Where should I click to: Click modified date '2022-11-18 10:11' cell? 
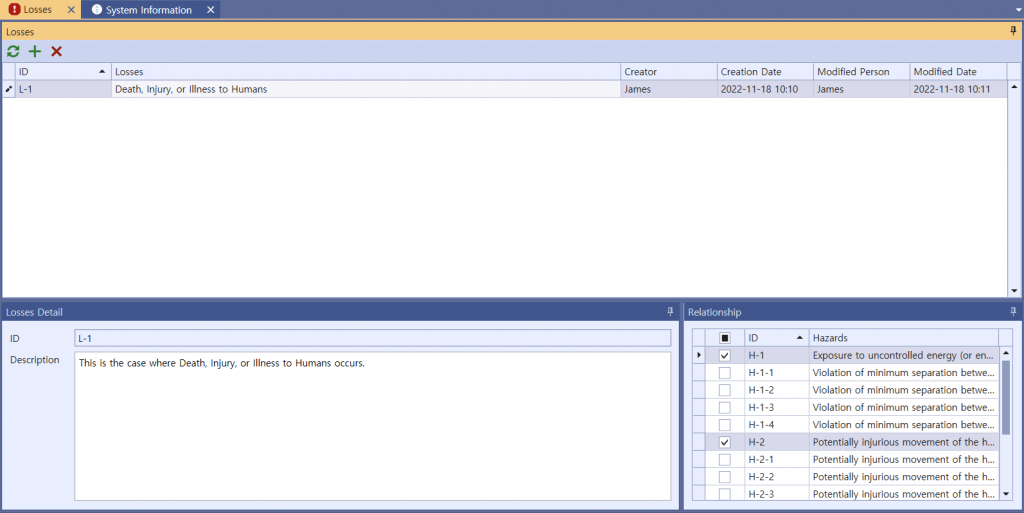click(958, 89)
